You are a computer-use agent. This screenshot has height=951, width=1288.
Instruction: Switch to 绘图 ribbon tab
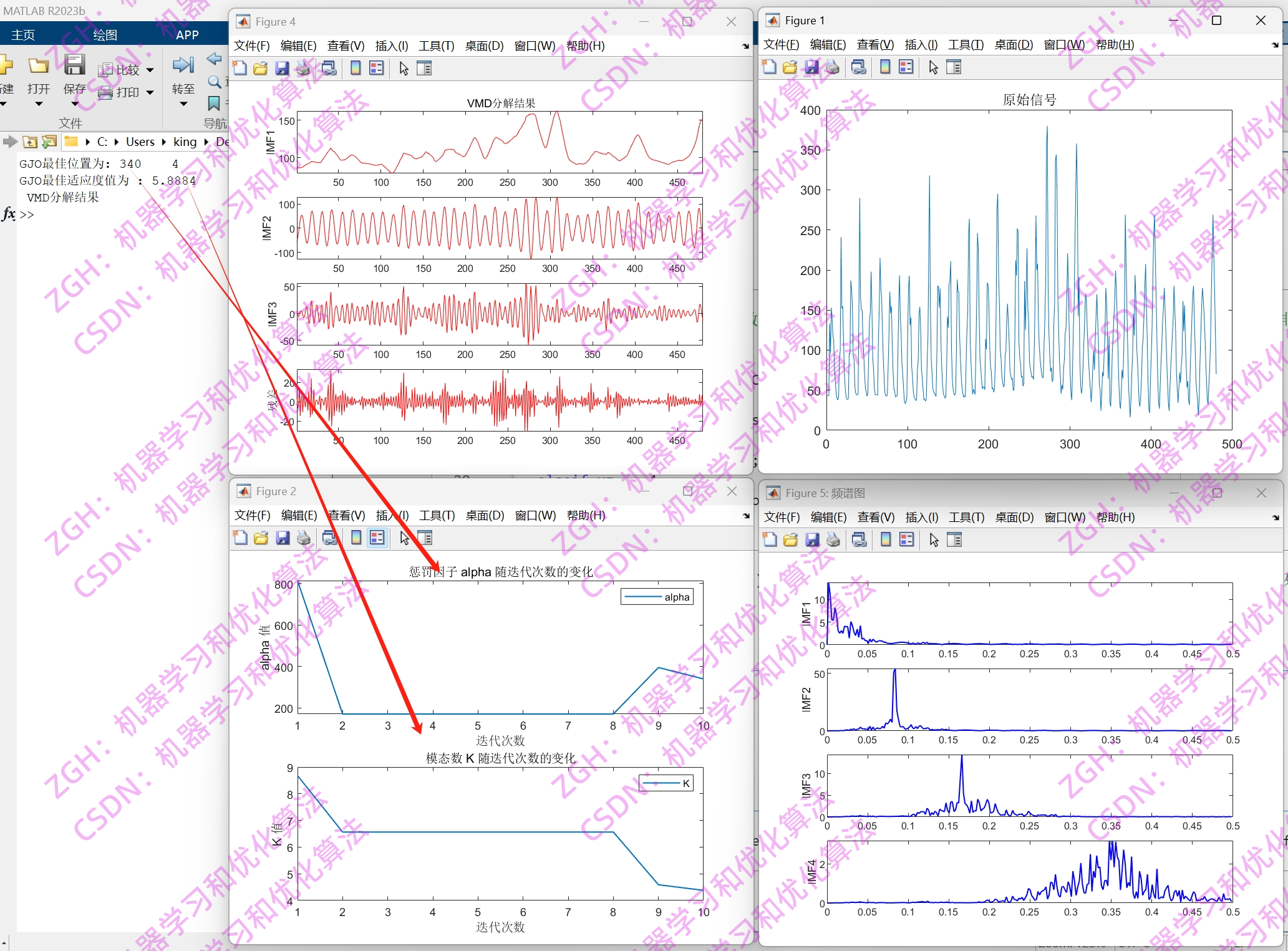[x=105, y=35]
